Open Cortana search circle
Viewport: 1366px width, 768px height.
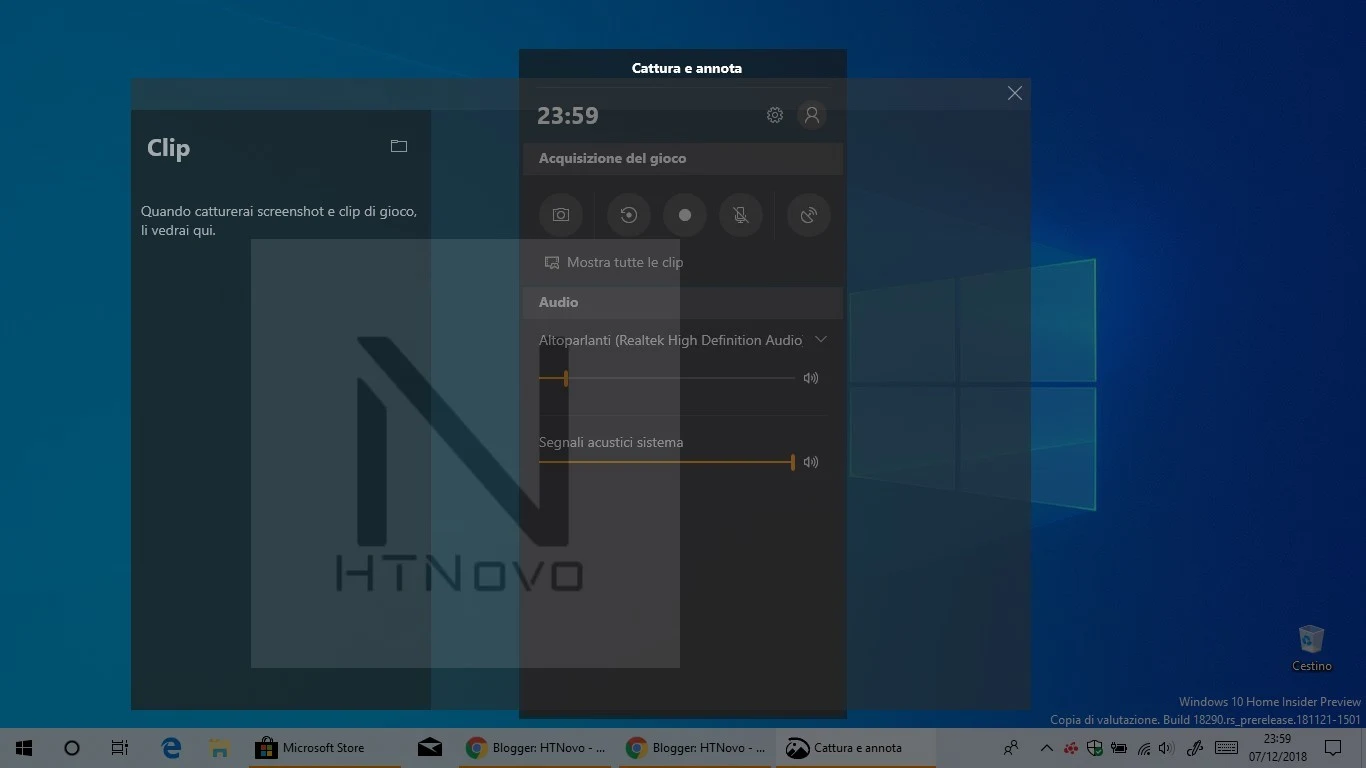tap(72, 748)
